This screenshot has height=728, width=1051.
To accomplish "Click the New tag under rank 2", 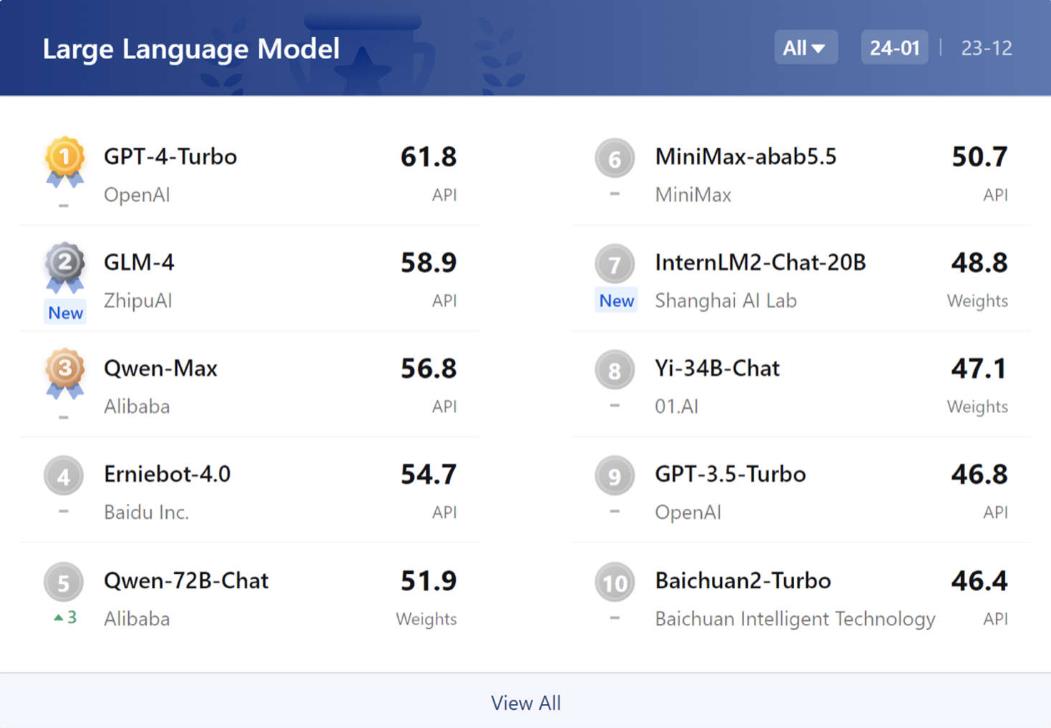I will (66, 312).
